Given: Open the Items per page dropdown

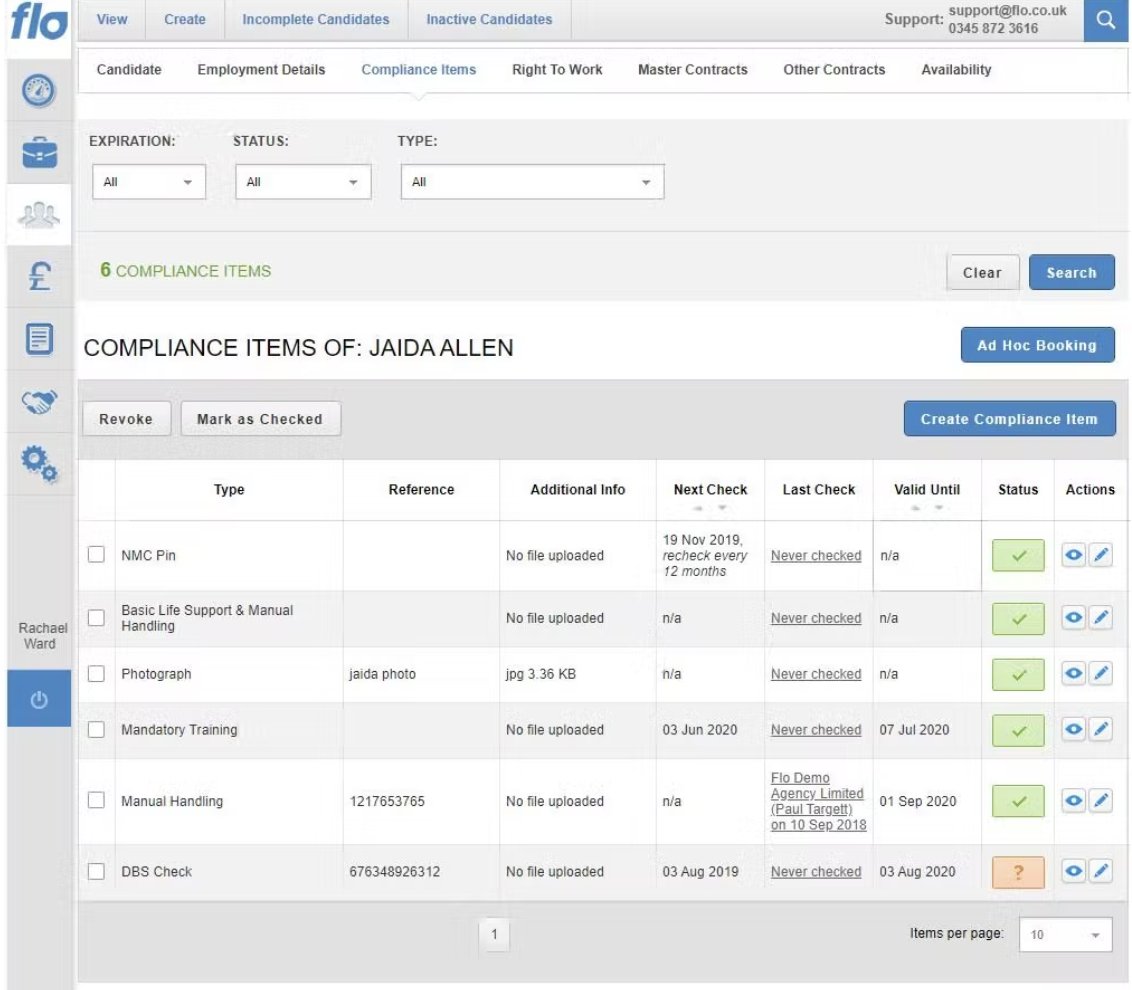Looking at the screenshot, I should [x=1066, y=934].
